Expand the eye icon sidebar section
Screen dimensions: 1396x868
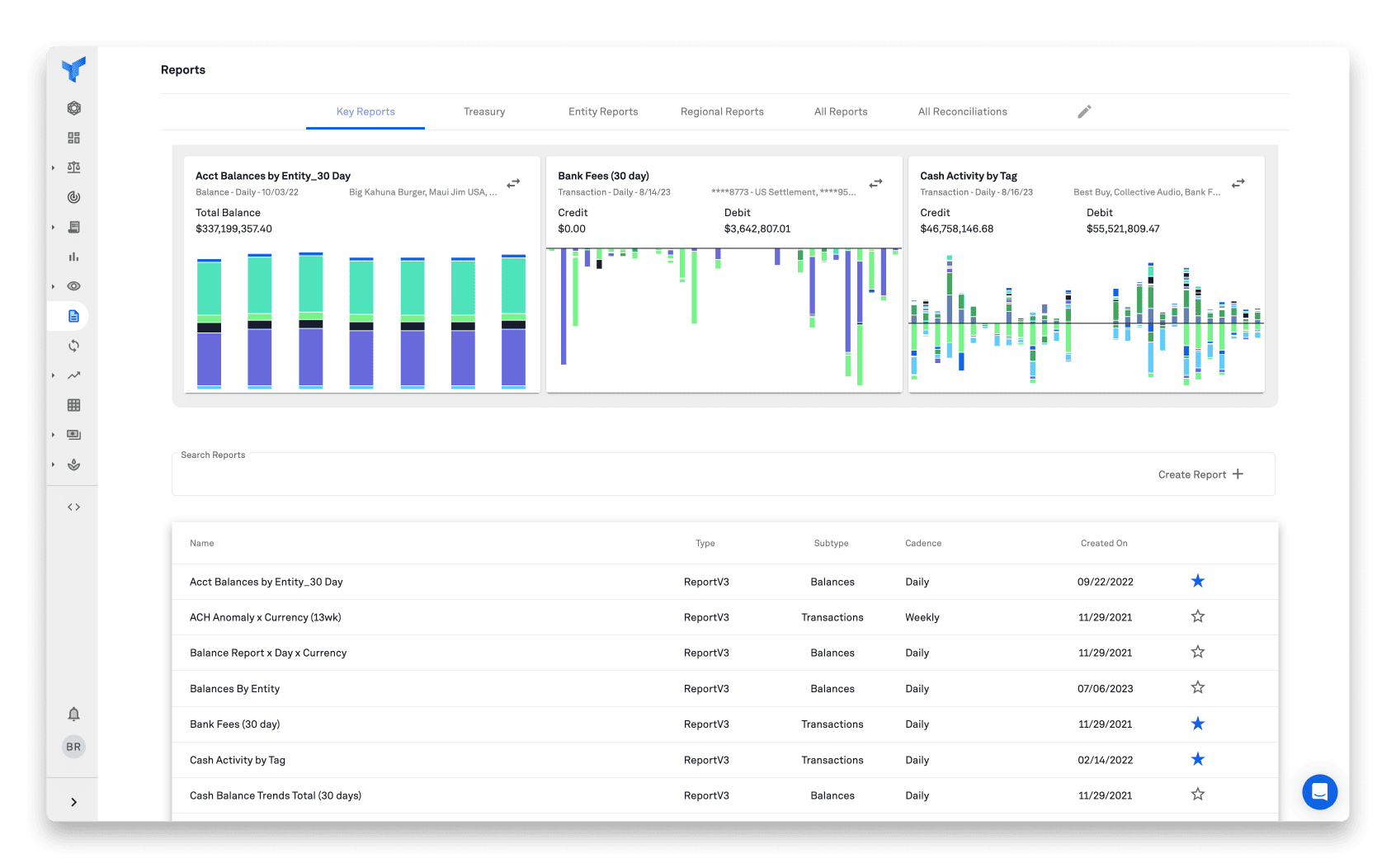click(54, 286)
